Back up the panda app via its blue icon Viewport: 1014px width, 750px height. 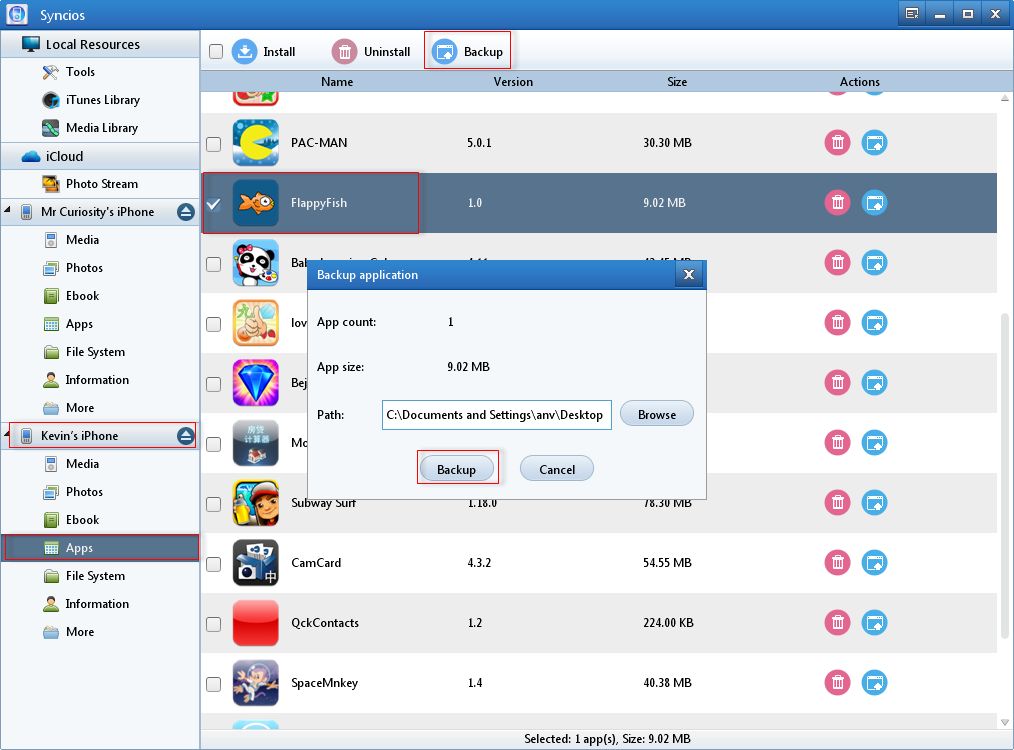(874, 262)
